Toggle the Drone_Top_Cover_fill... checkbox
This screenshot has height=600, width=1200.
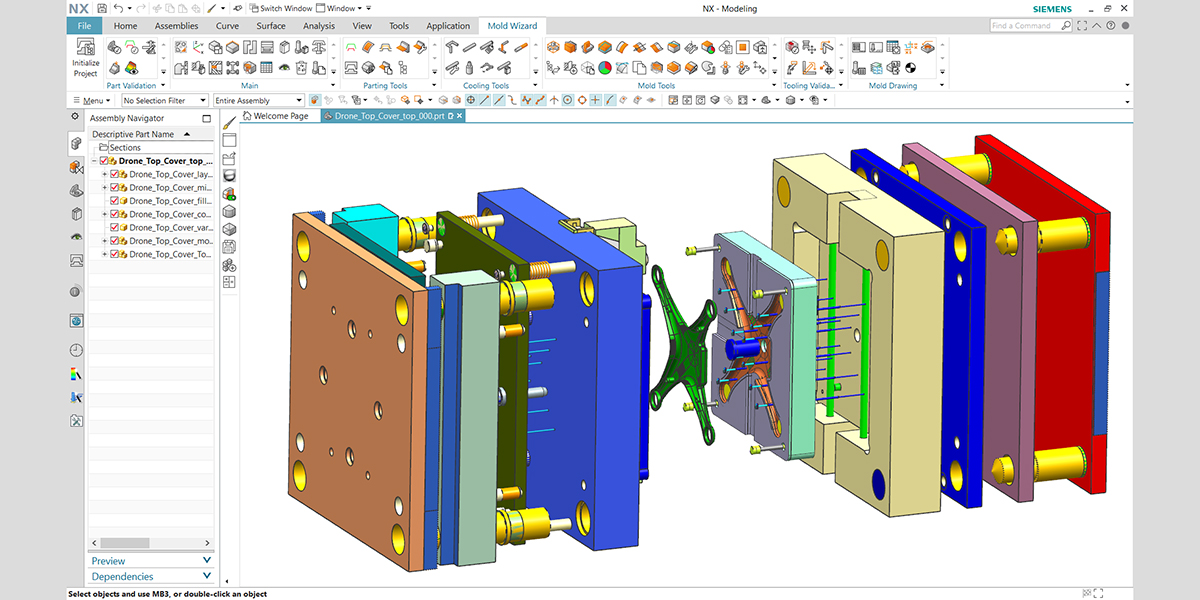[114, 201]
